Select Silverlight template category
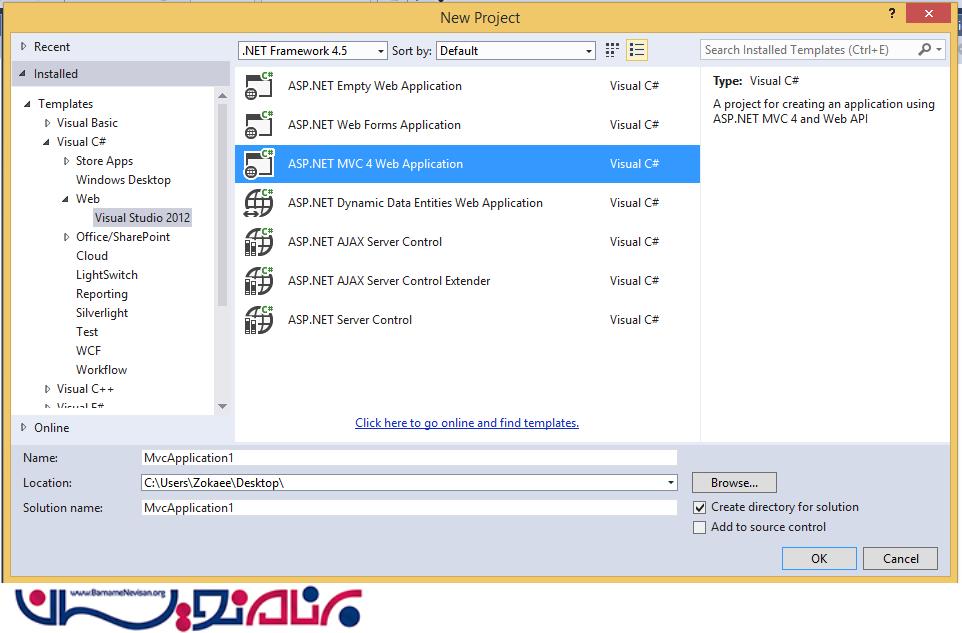This screenshot has width=962, height=633. pyautogui.click(x=102, y=313)
